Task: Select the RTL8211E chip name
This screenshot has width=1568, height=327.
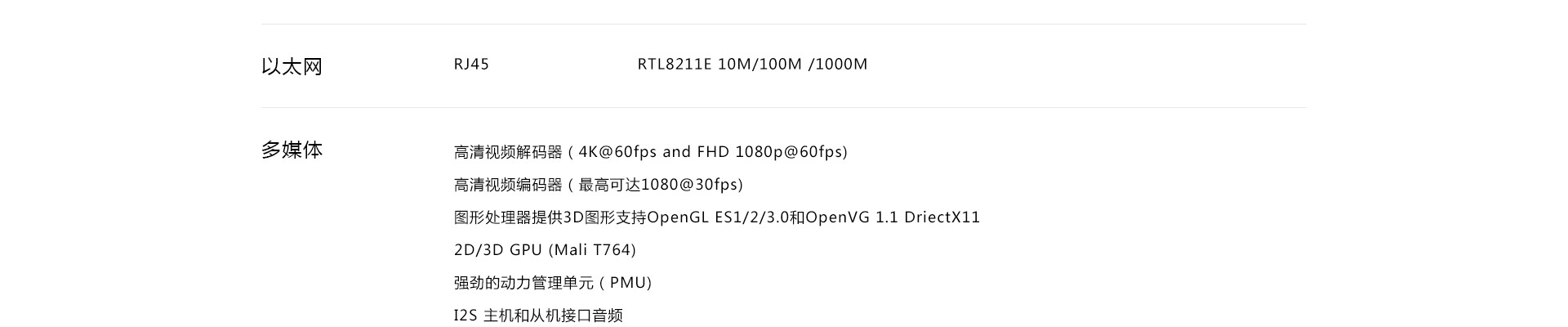Action: click(x=675, y=64)
